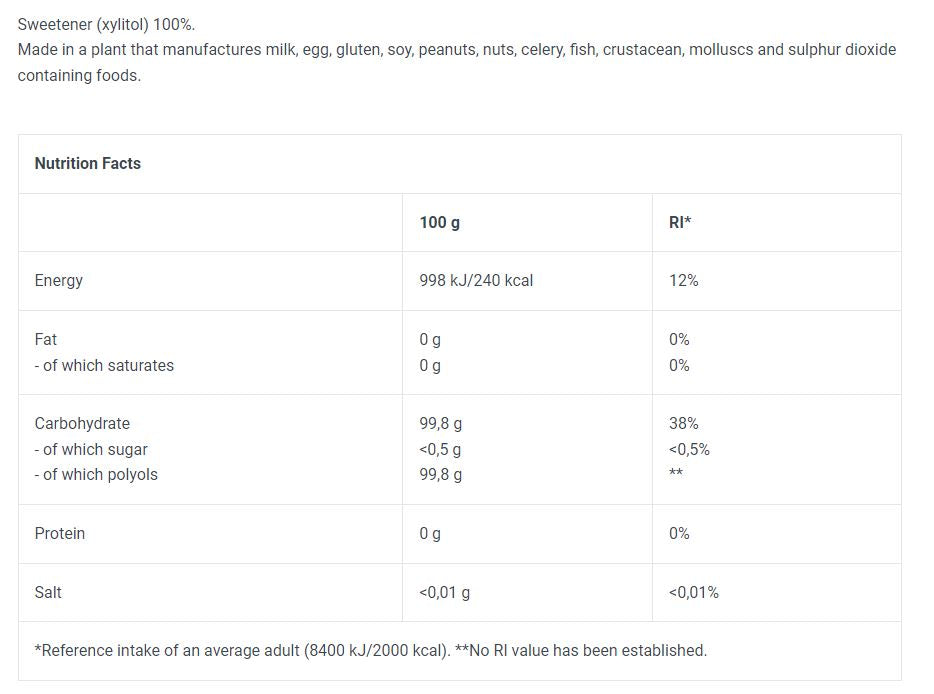Click the RI* column header
This screenshot has height=694, width=934.
tap(680, 222)
